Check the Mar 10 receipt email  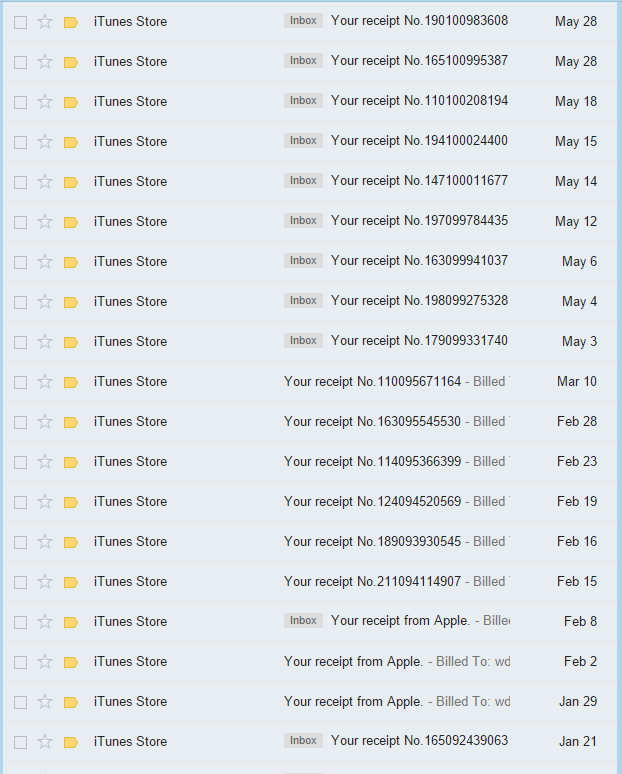[x=20, y=382]
